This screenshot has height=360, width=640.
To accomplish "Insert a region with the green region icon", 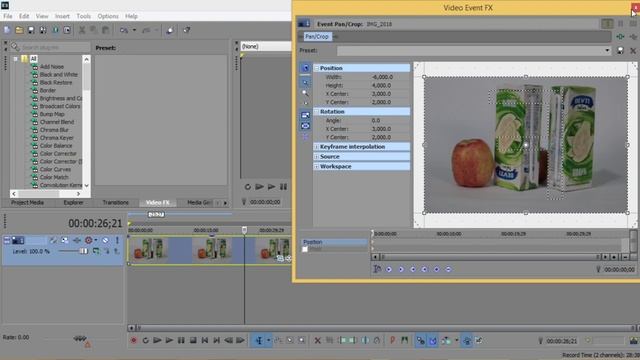I will click(404, 340).
